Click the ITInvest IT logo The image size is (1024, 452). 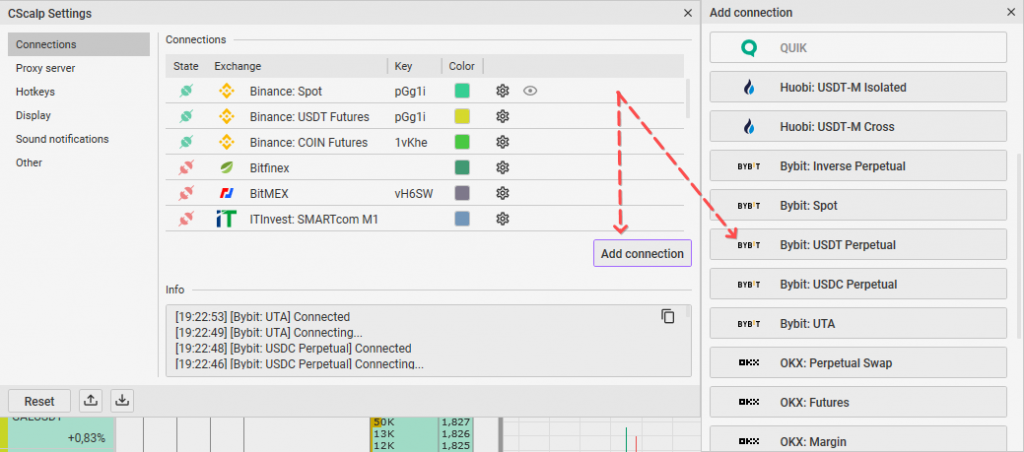coord(226,219)
